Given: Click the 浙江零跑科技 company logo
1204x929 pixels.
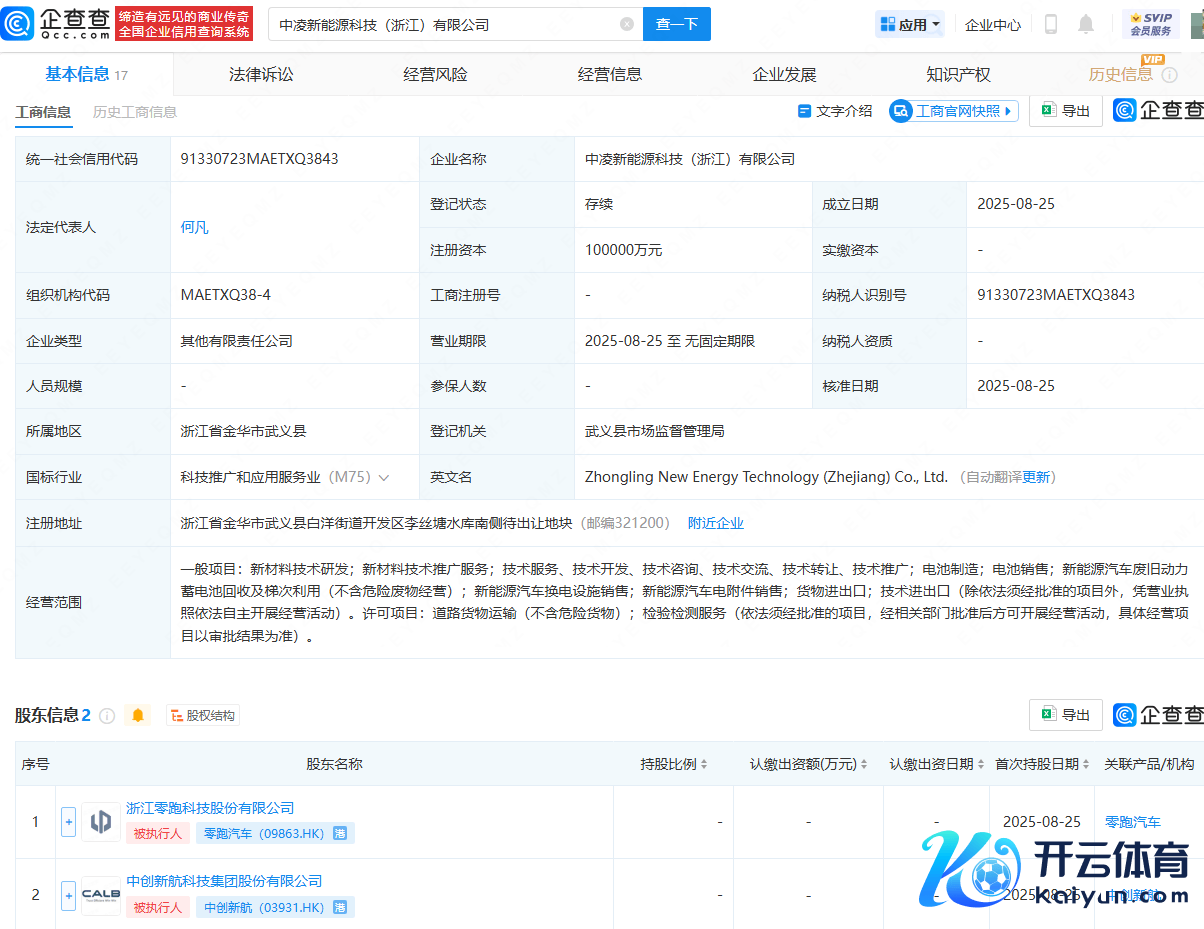Looking at the screenshot, I should point(101,822).
